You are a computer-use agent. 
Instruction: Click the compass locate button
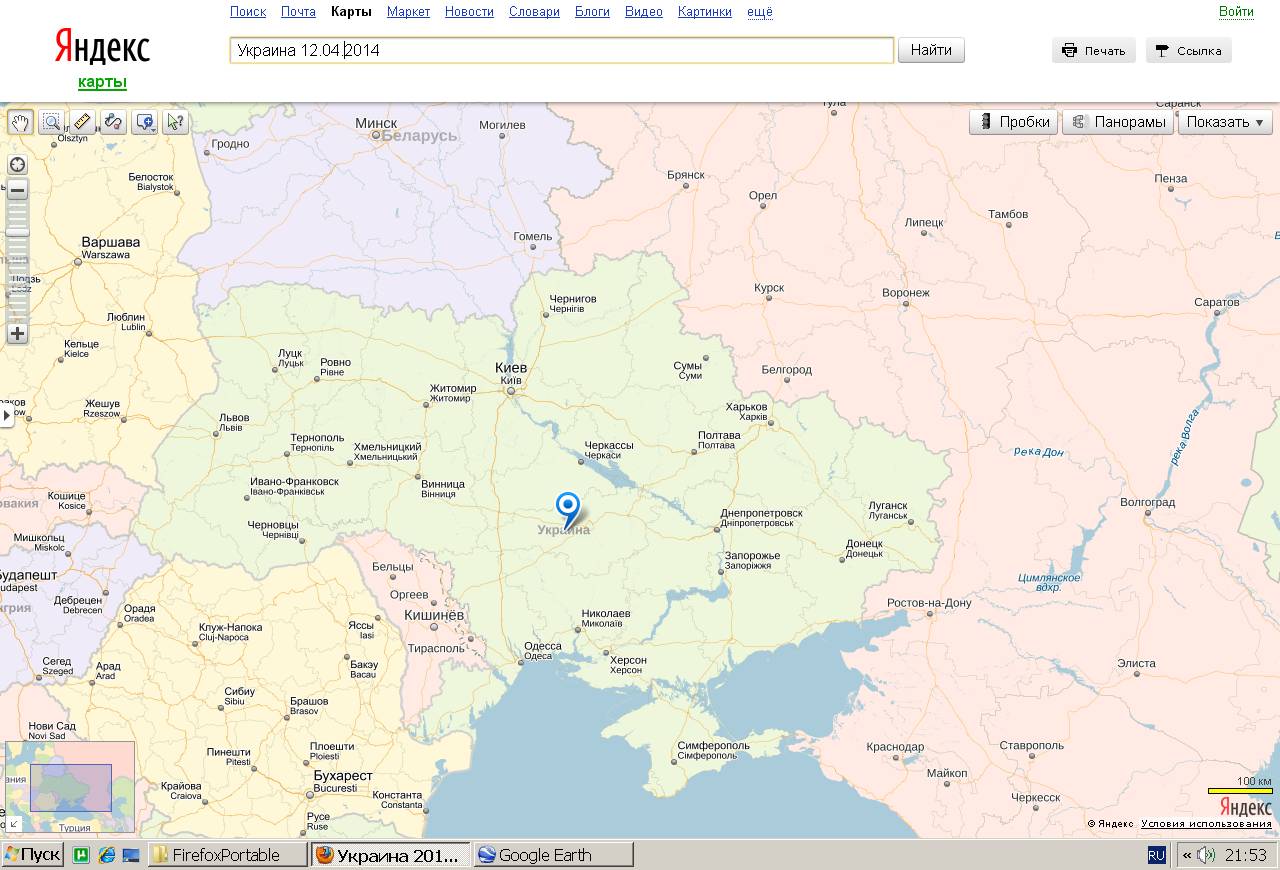pos(17,164)
